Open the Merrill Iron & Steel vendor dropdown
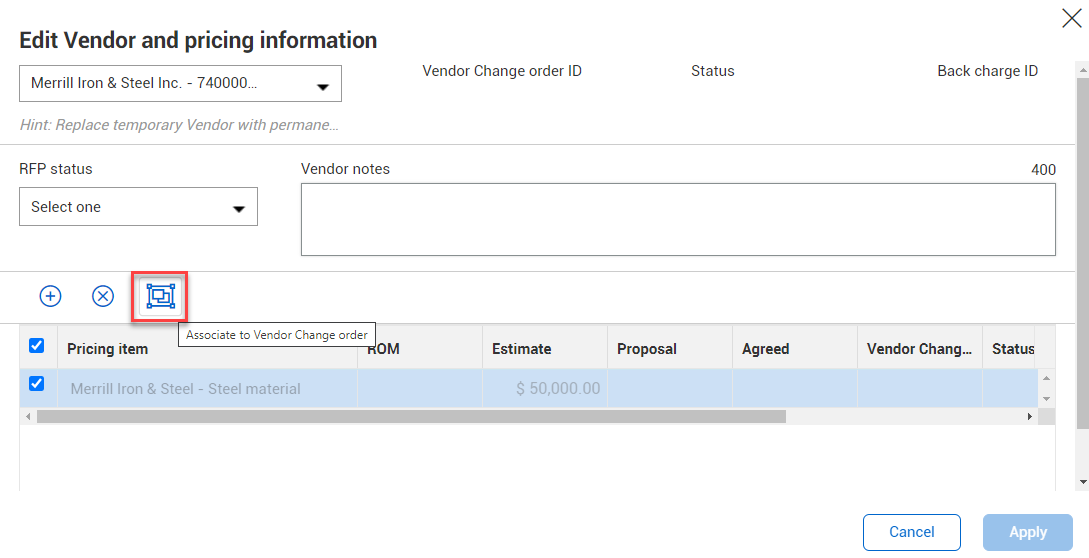This screenshot has width=1089, height=558. pos(180,84)
